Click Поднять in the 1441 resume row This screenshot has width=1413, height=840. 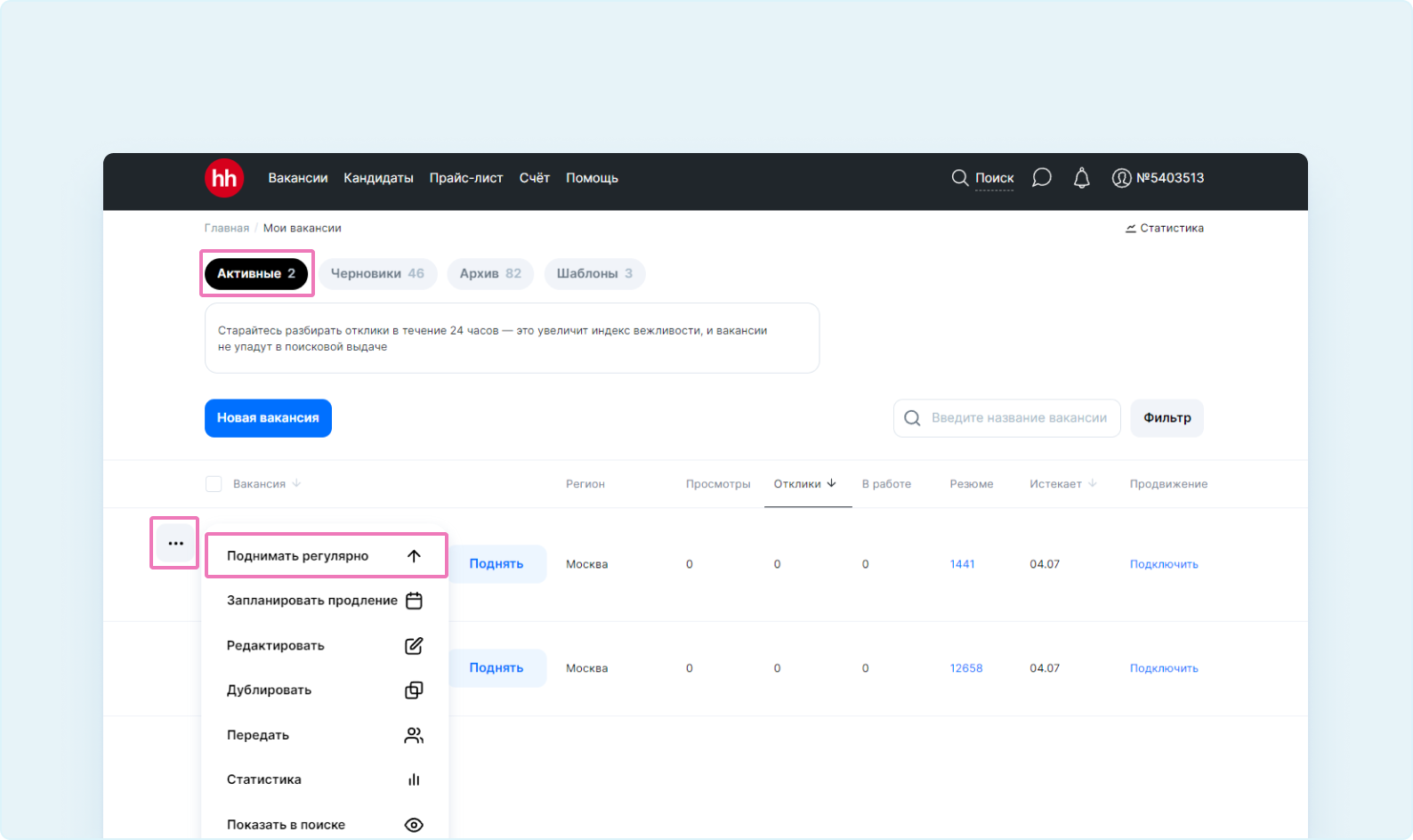point(496,564)
